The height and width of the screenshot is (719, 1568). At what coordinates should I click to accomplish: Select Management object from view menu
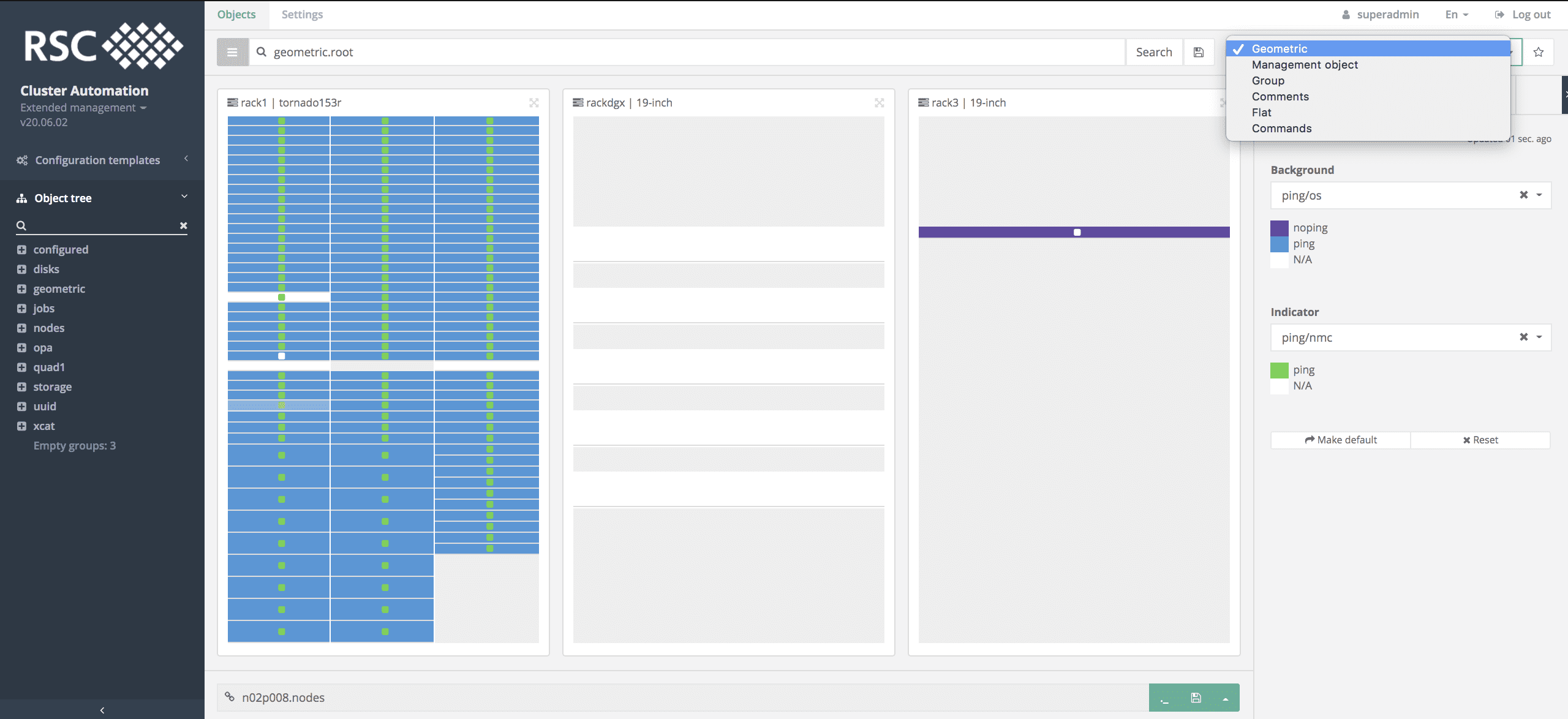point(1305,64)
